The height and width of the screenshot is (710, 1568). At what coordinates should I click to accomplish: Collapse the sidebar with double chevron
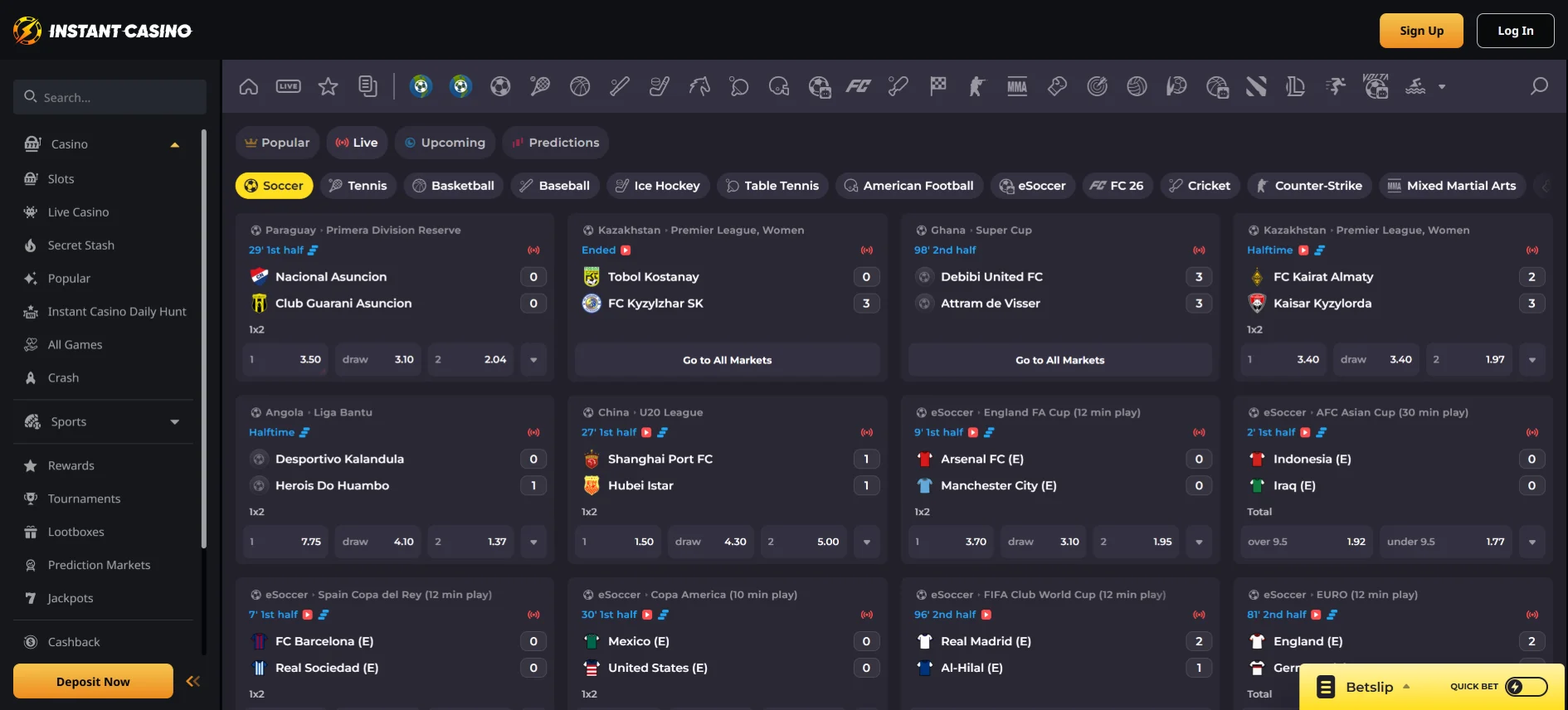coord(193,682)
